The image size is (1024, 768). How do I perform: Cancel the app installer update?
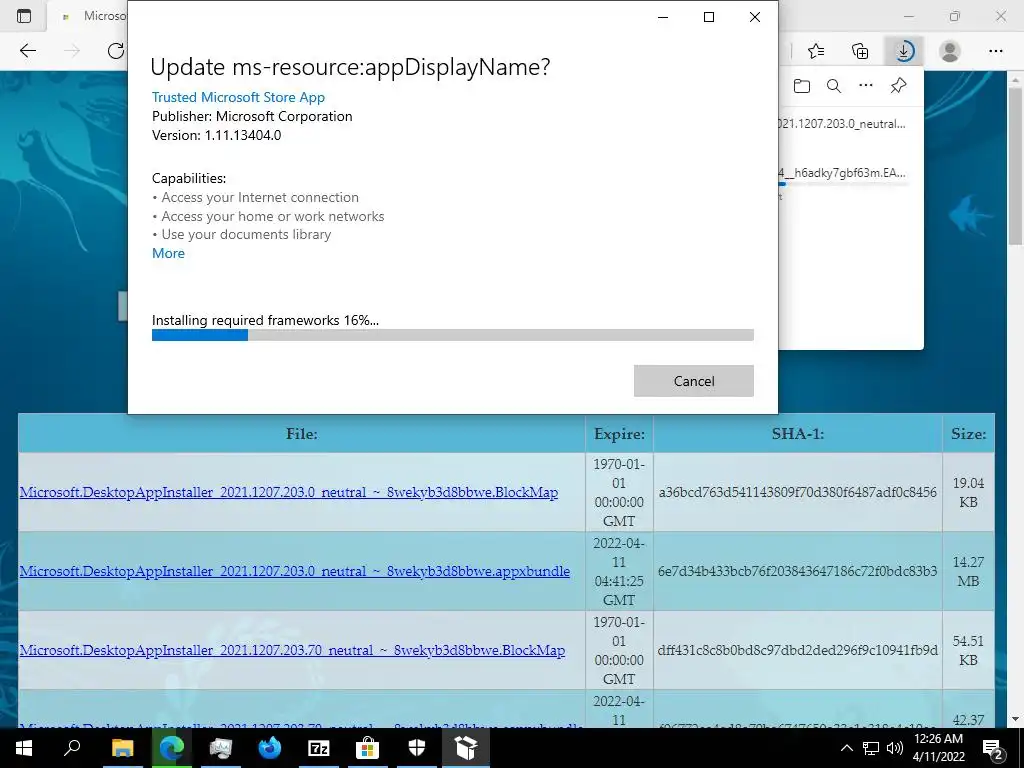[x=694, y=381]
